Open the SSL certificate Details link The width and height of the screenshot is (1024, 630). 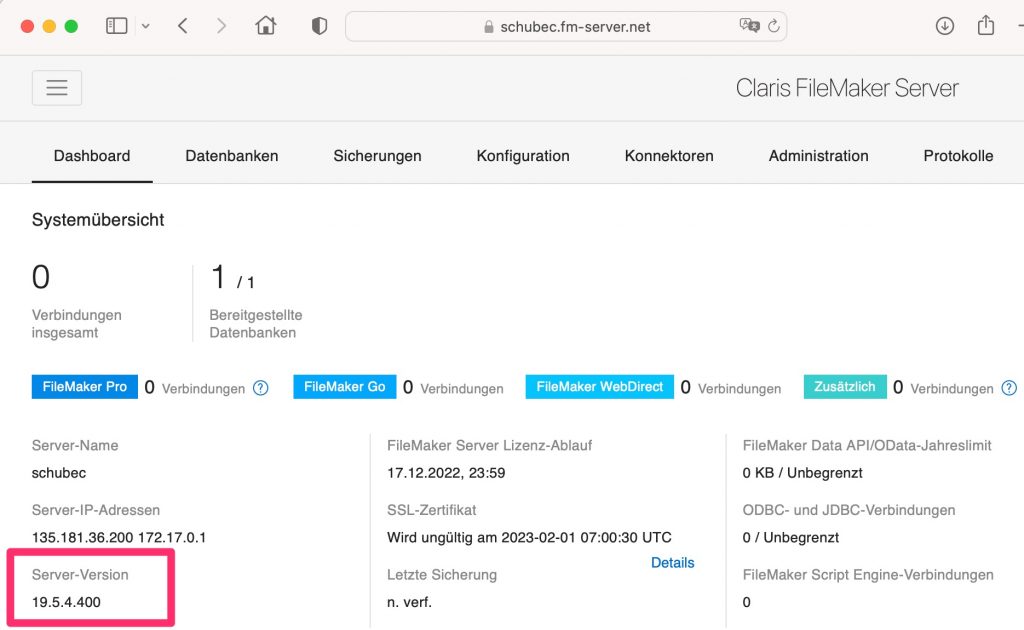[x=673, y=563]
